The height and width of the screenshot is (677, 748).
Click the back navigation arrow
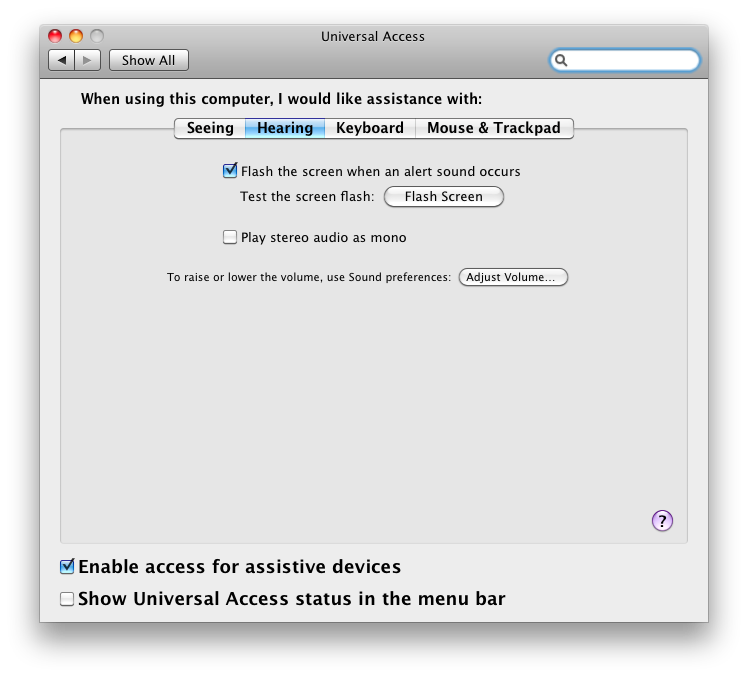pos(62,60)
